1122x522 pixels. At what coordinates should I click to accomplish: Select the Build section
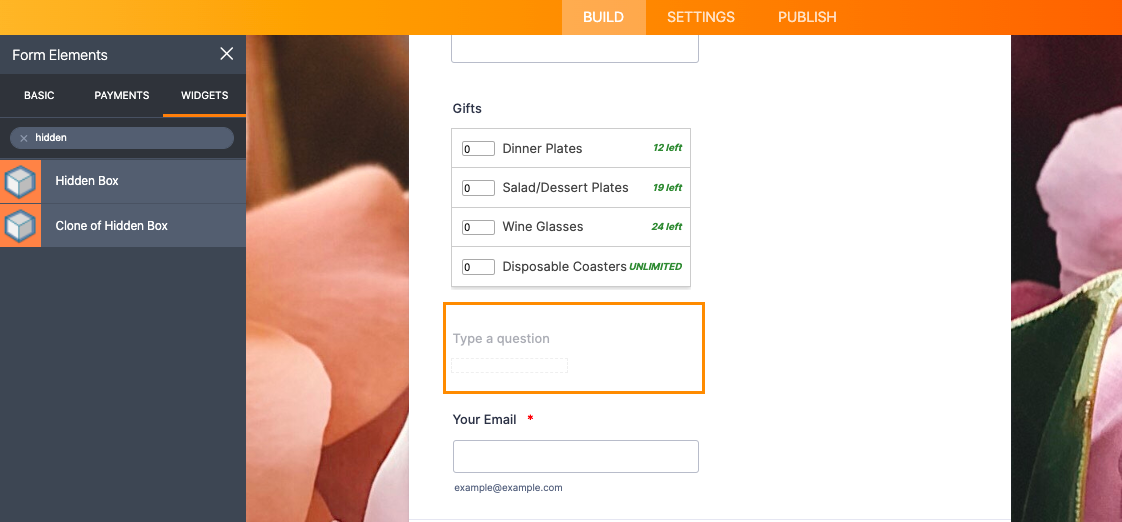[603, 17]
